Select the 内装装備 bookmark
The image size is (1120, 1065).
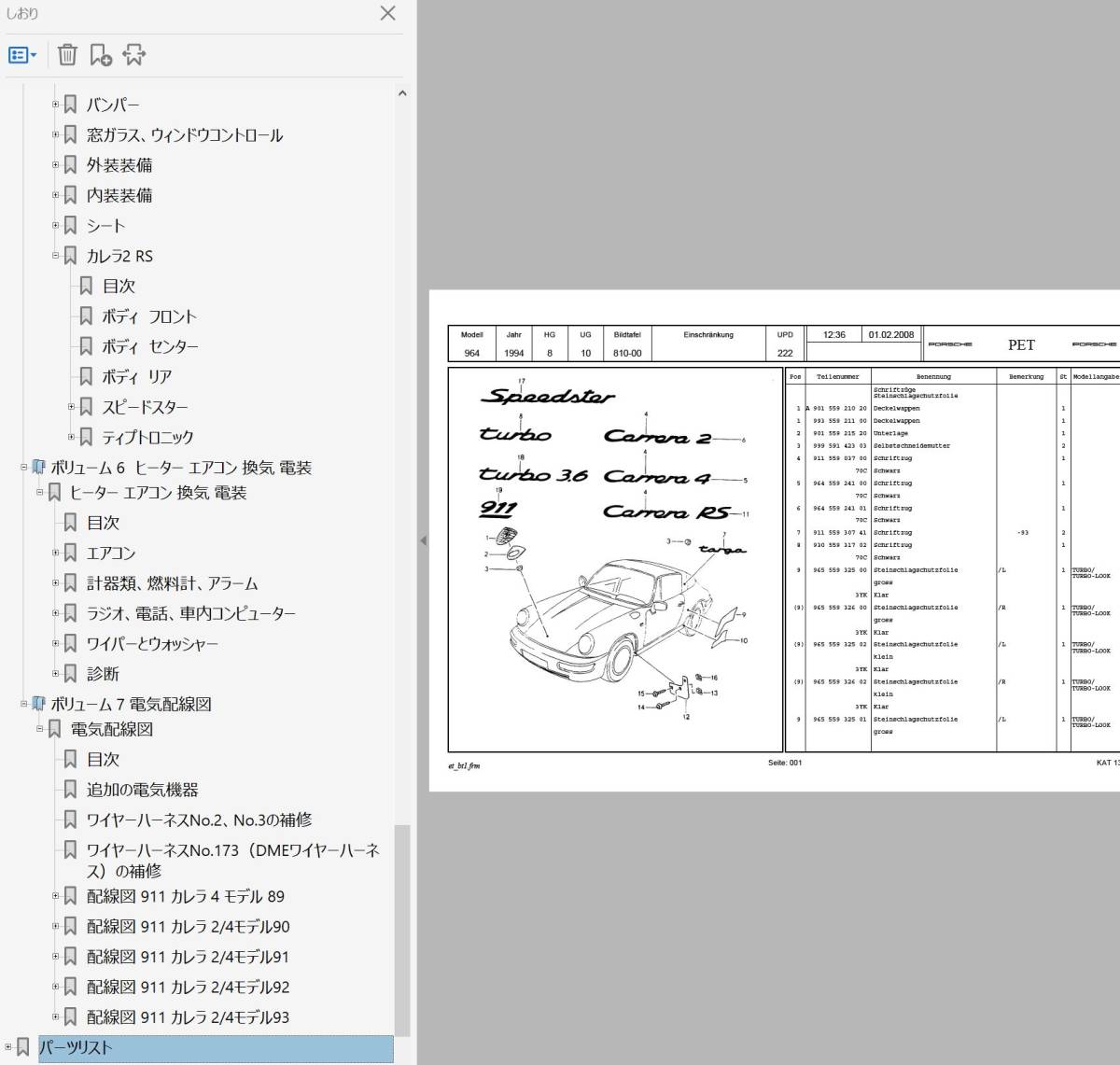click(119, 195)
